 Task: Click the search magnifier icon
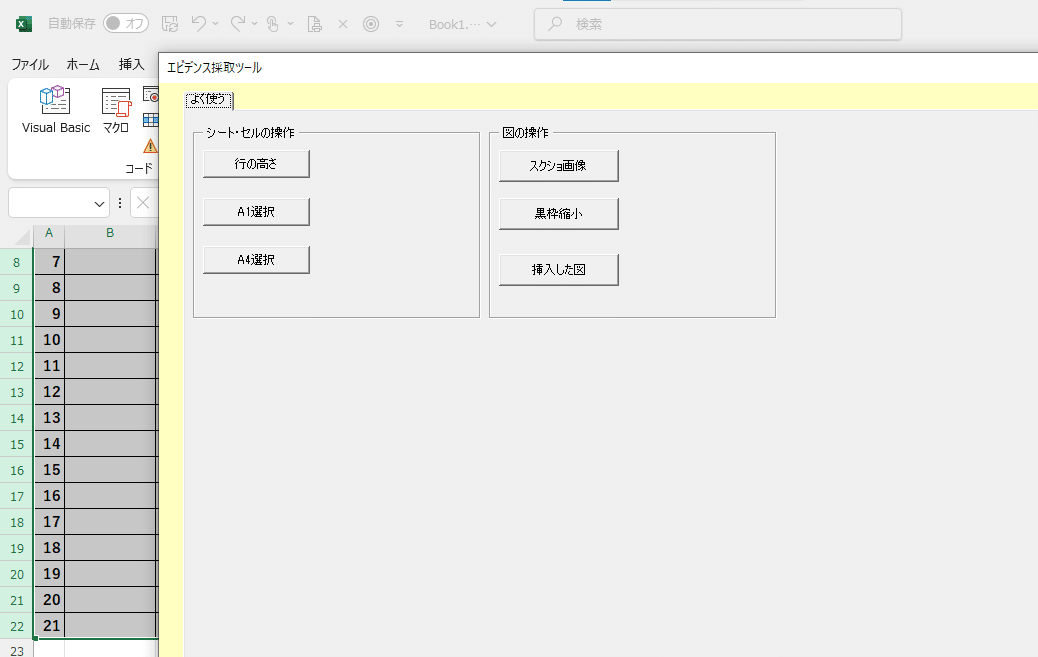555,24
